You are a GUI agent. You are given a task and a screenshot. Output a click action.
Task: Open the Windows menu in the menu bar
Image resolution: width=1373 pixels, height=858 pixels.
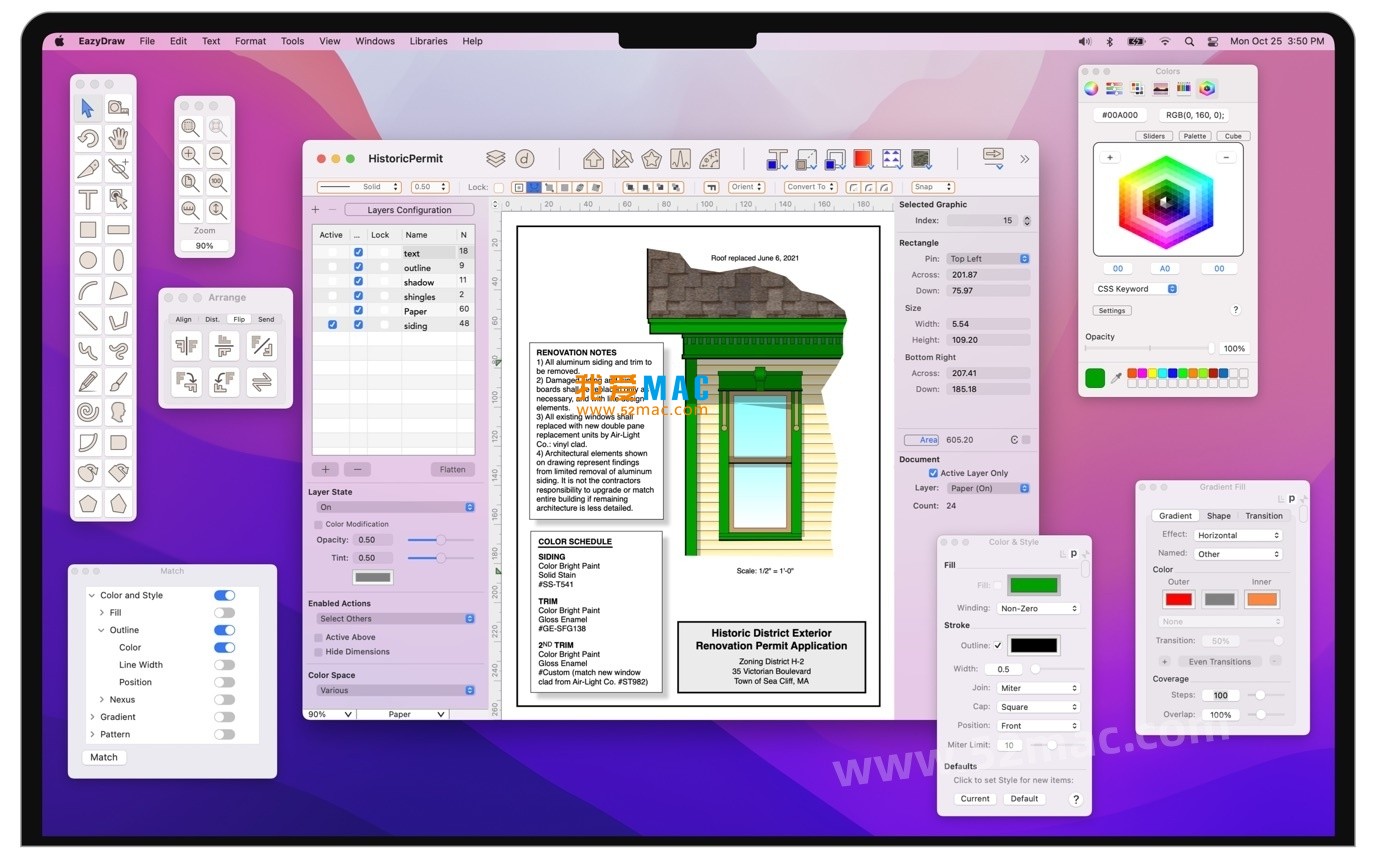[x=375, y=41]
